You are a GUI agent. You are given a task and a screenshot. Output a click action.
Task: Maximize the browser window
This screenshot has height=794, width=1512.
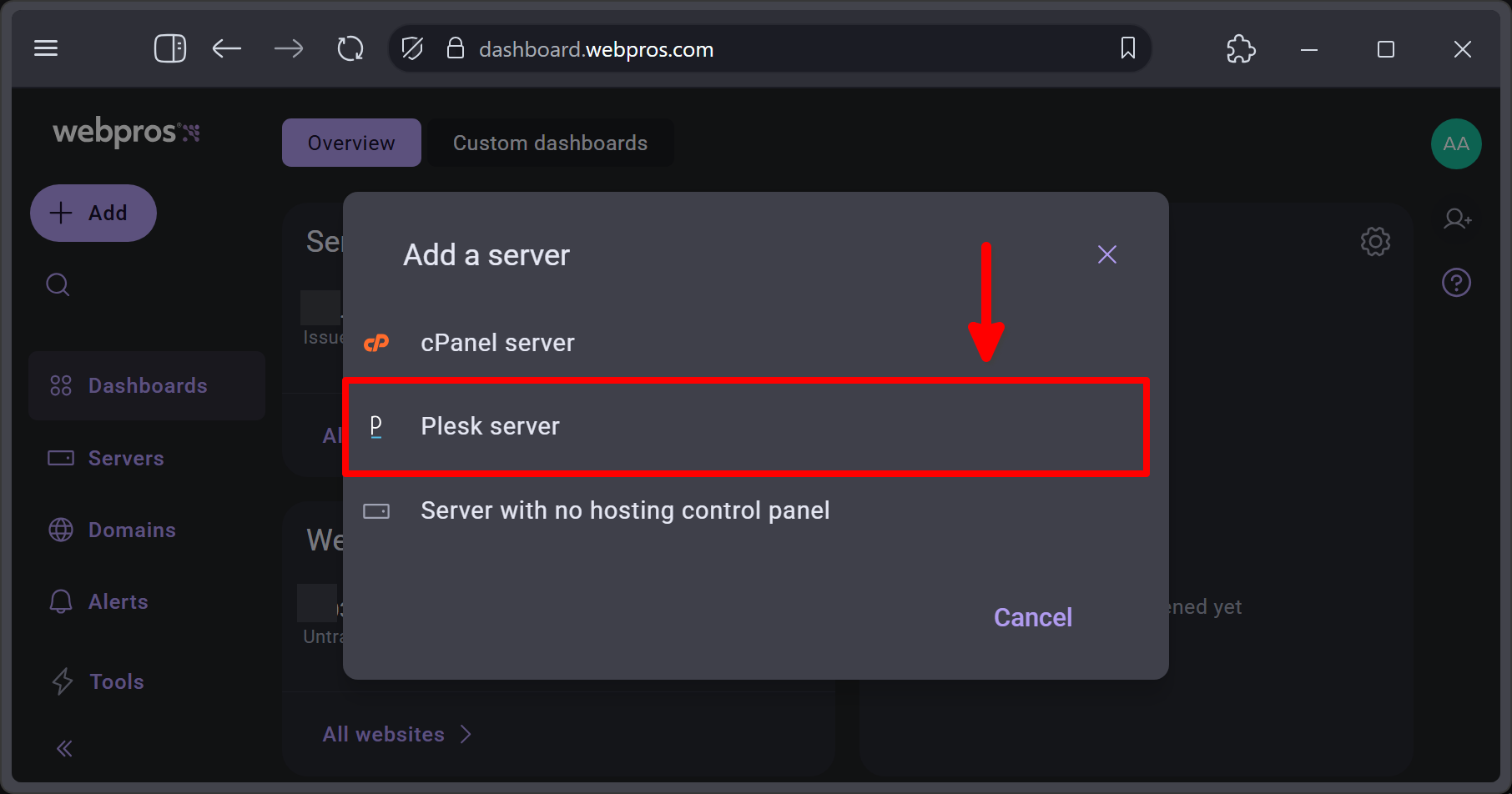coord(1386,49)
